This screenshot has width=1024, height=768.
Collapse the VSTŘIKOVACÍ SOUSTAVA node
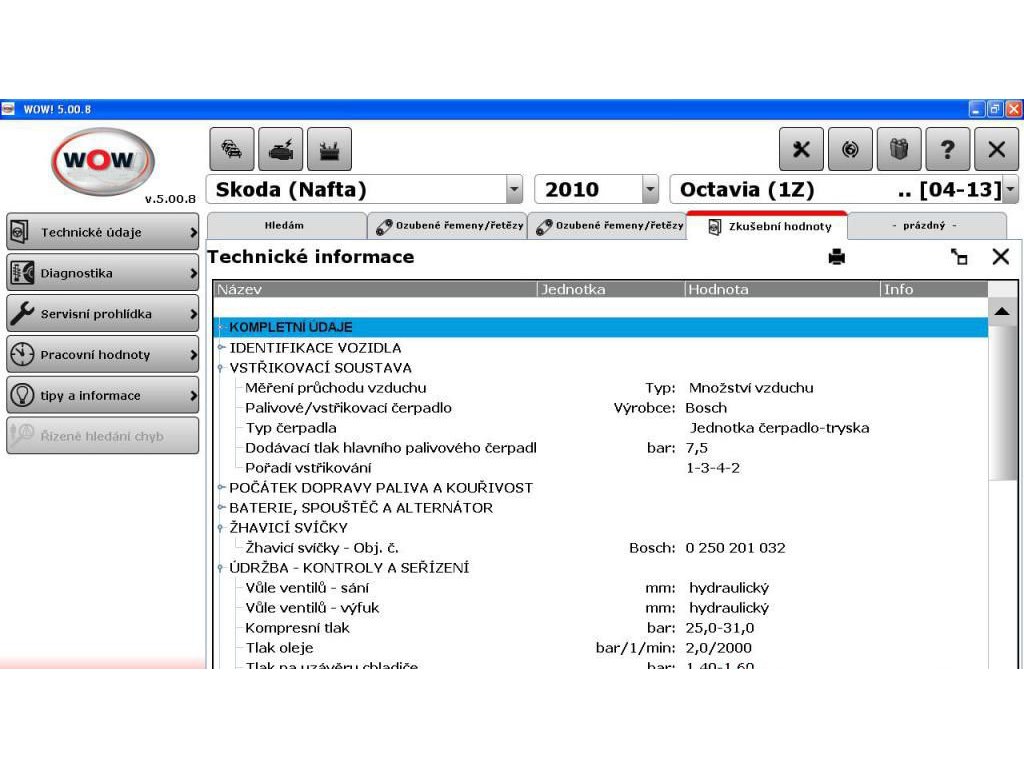[221, 368]
